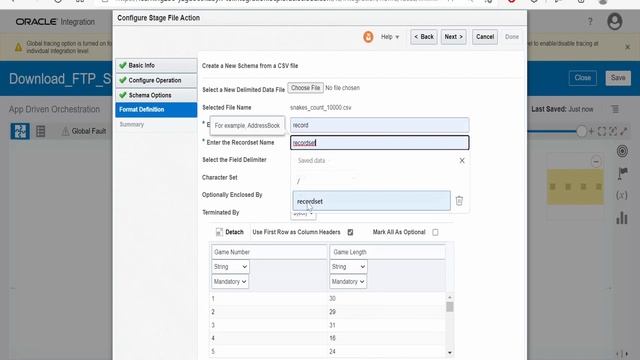This screenshot has height=360, width=640.
Task: Open Game Length Mandatory dropdown
Action: coord(348,282)
